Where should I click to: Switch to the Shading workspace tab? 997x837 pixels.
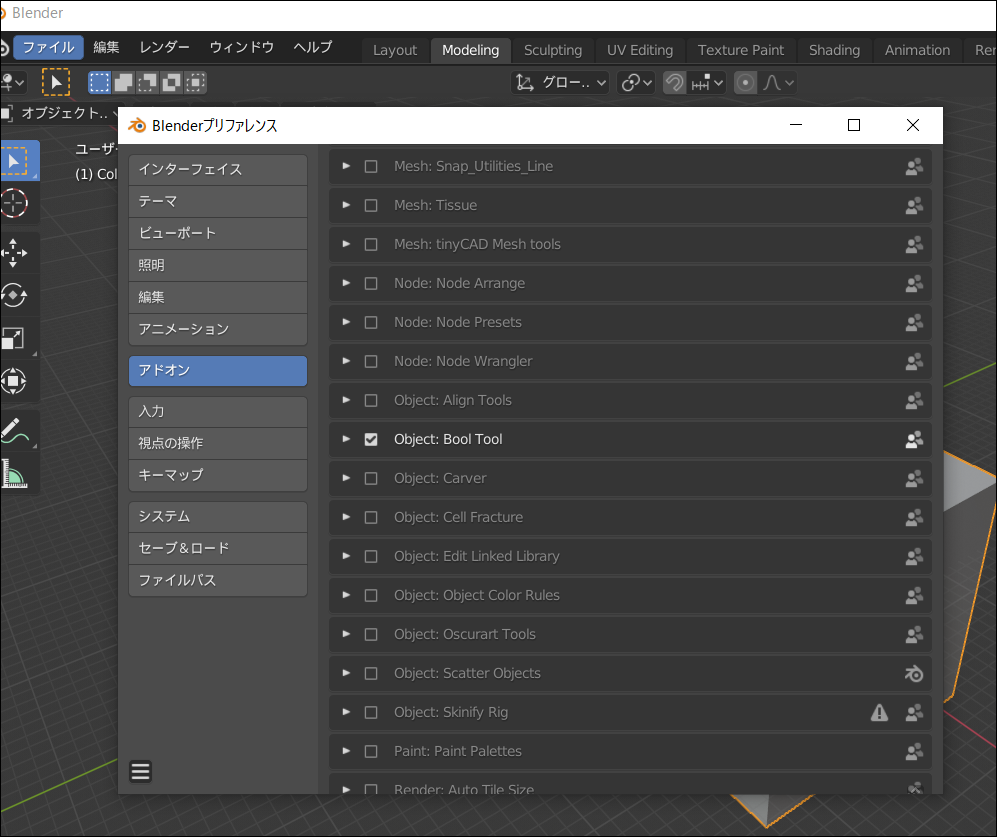(834, 50)
